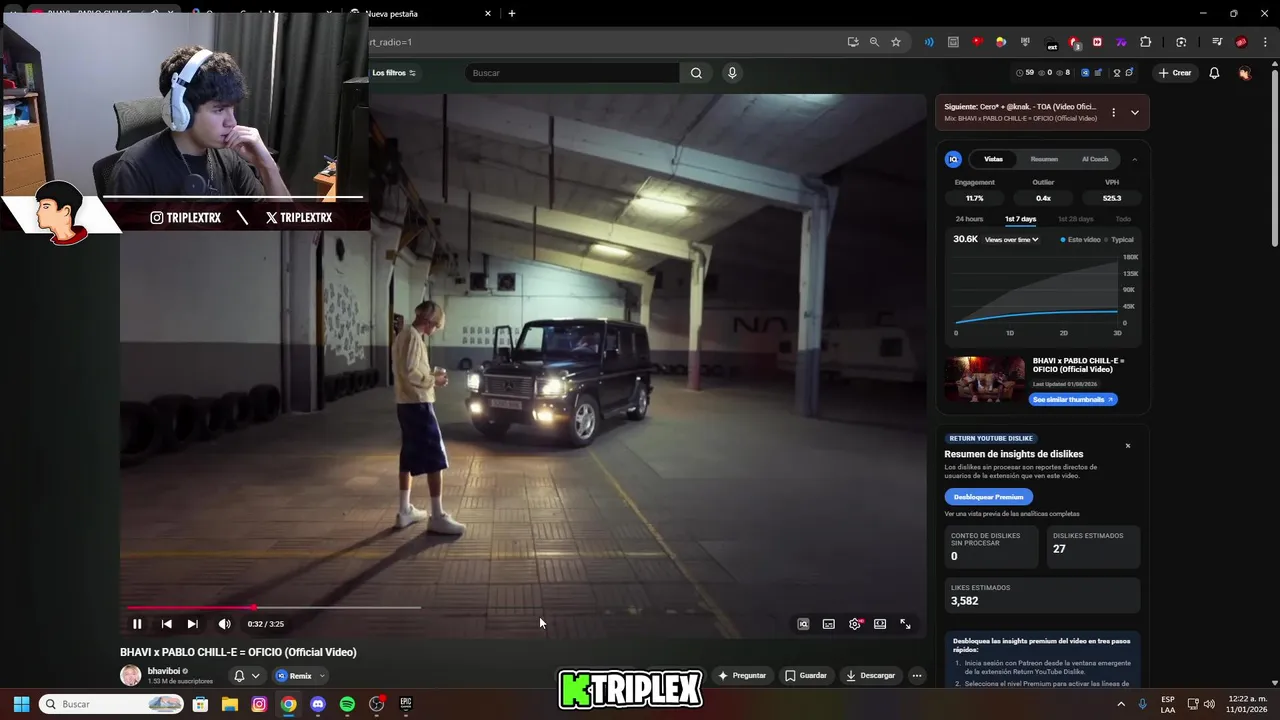The height and width of the screenshot is (720, 1280).
Task: Expand the Remix dropdown arrow
Action: [x=322, y=676]
